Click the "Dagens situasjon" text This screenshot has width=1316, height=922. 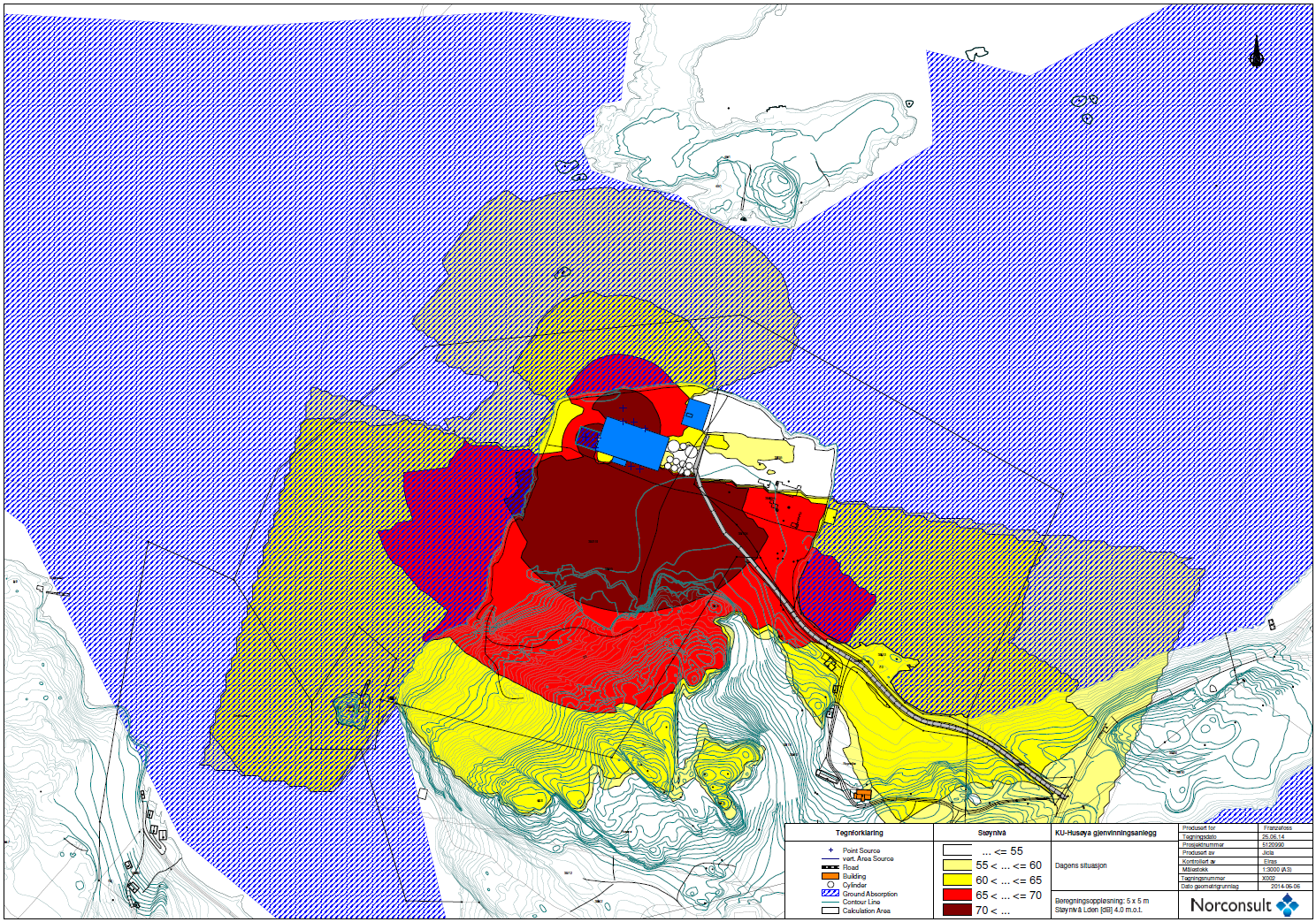coord(1081,865)
